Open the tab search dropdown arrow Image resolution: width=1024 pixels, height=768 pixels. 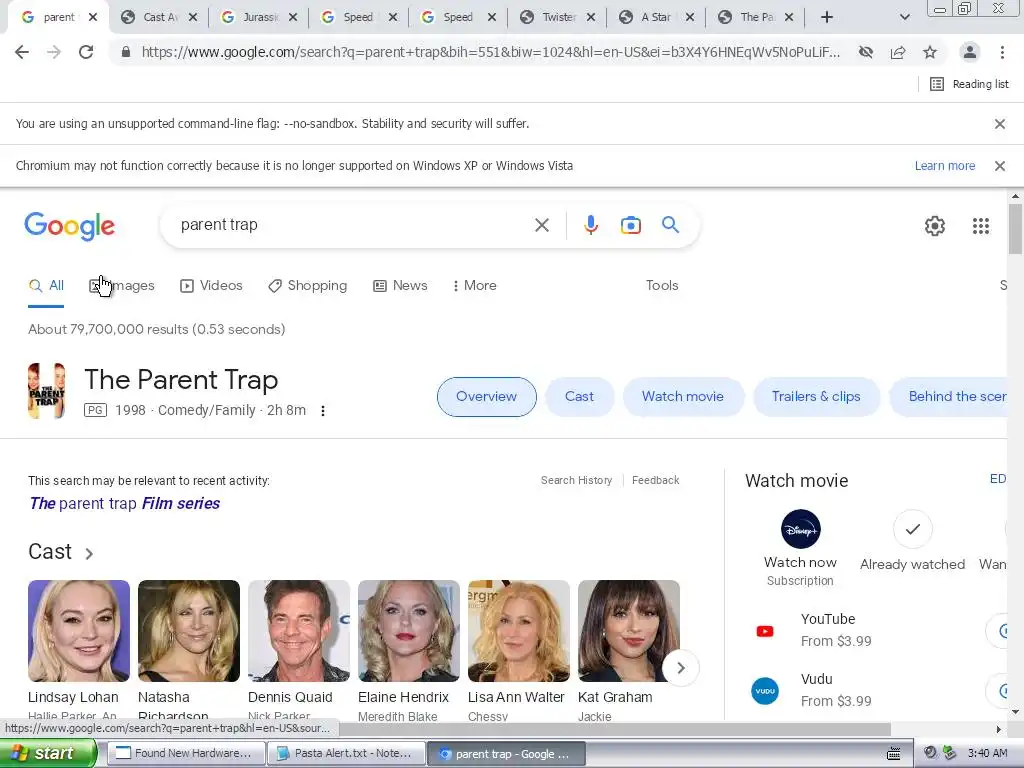[x=904, y=17]
